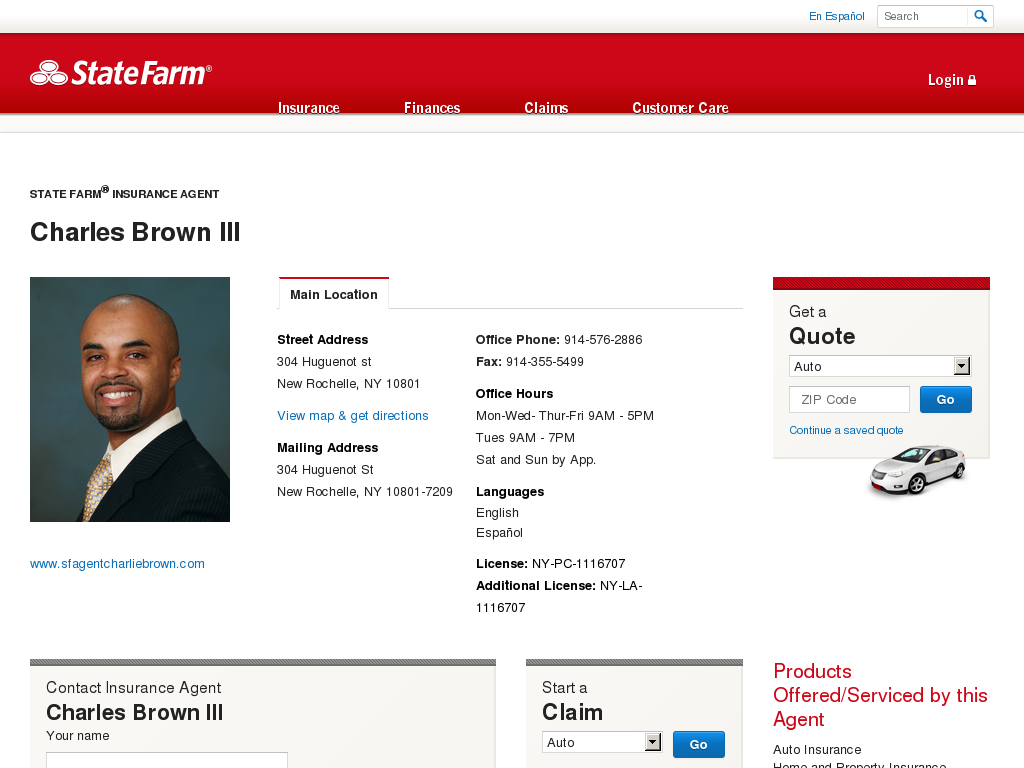
Task: Open the Start a Claim Auto dropdown
Action: click(601, 742)
